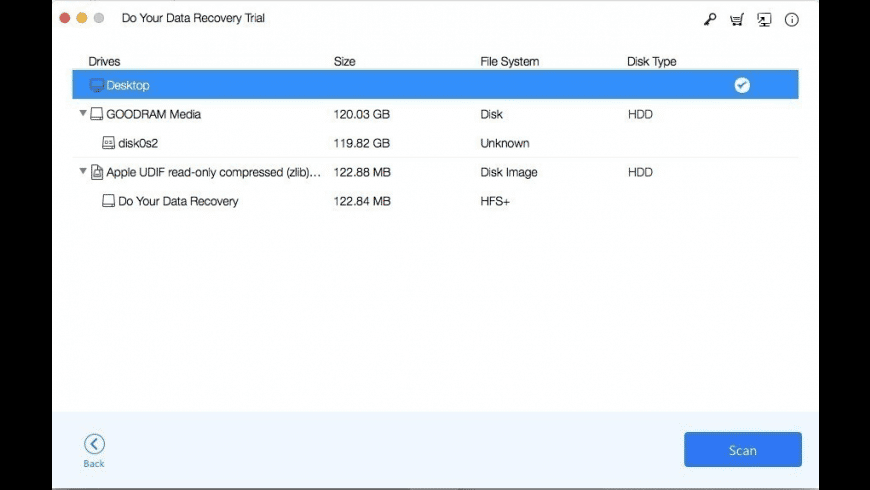Collapse the GOODRAM Media tree node
Image resolution: width=870 pixels, height=490 pixels.
pyautogui.click(x=83, y=113)
